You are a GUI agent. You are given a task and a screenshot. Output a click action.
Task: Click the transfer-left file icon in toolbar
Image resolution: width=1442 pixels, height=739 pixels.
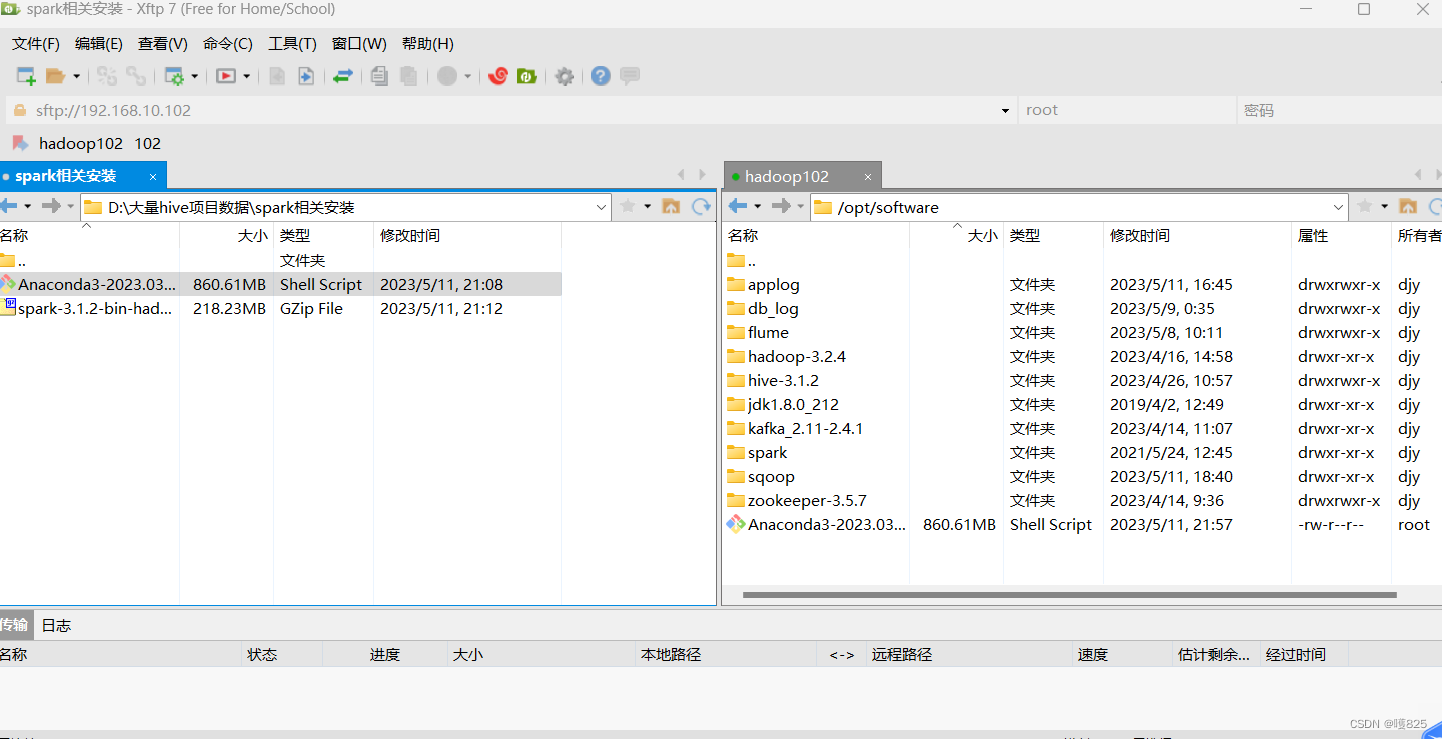[277, 76]
